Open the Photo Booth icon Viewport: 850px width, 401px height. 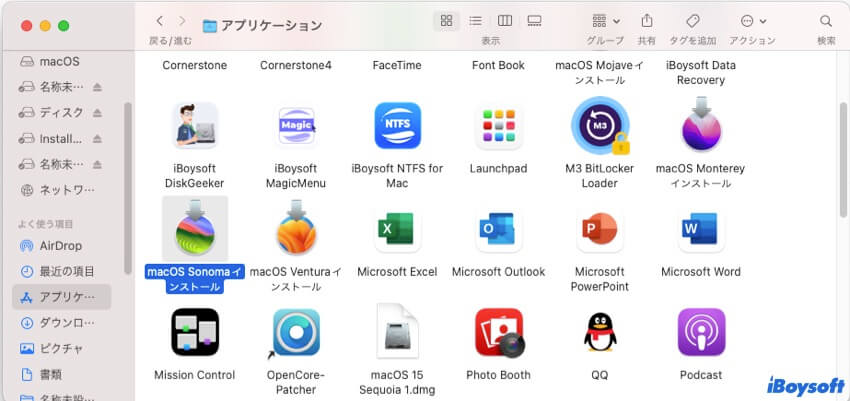coord(499,332)
